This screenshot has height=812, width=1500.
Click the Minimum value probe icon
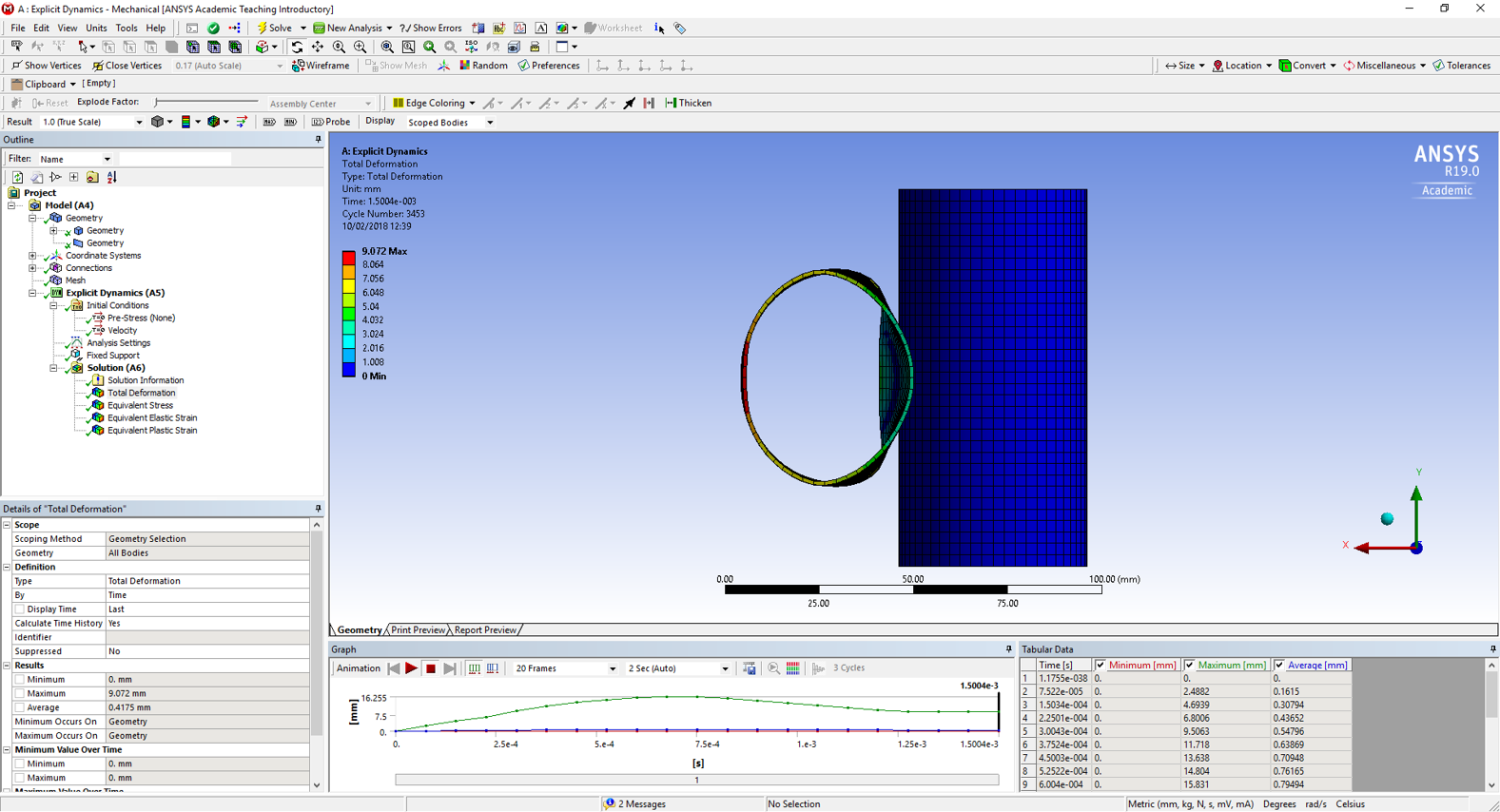click(x=290, y=122)
